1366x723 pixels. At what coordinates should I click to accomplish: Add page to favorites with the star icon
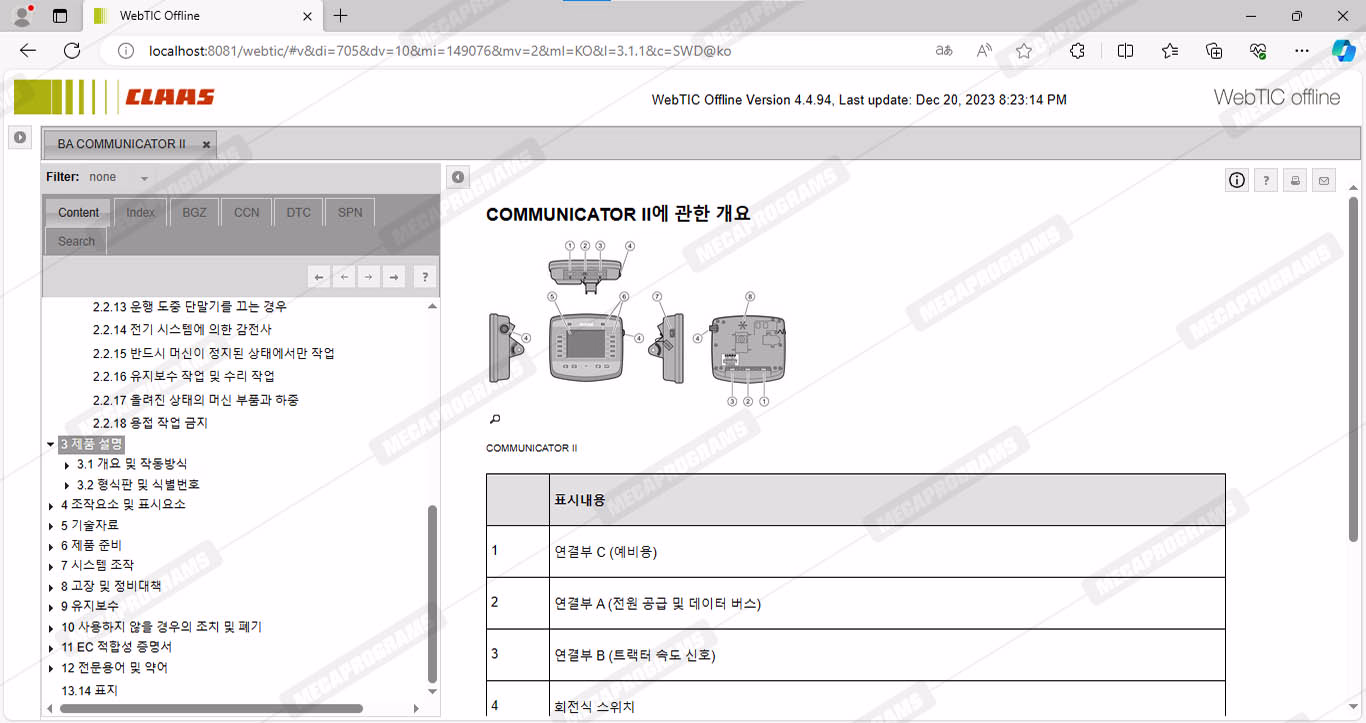click(1023, 51)
